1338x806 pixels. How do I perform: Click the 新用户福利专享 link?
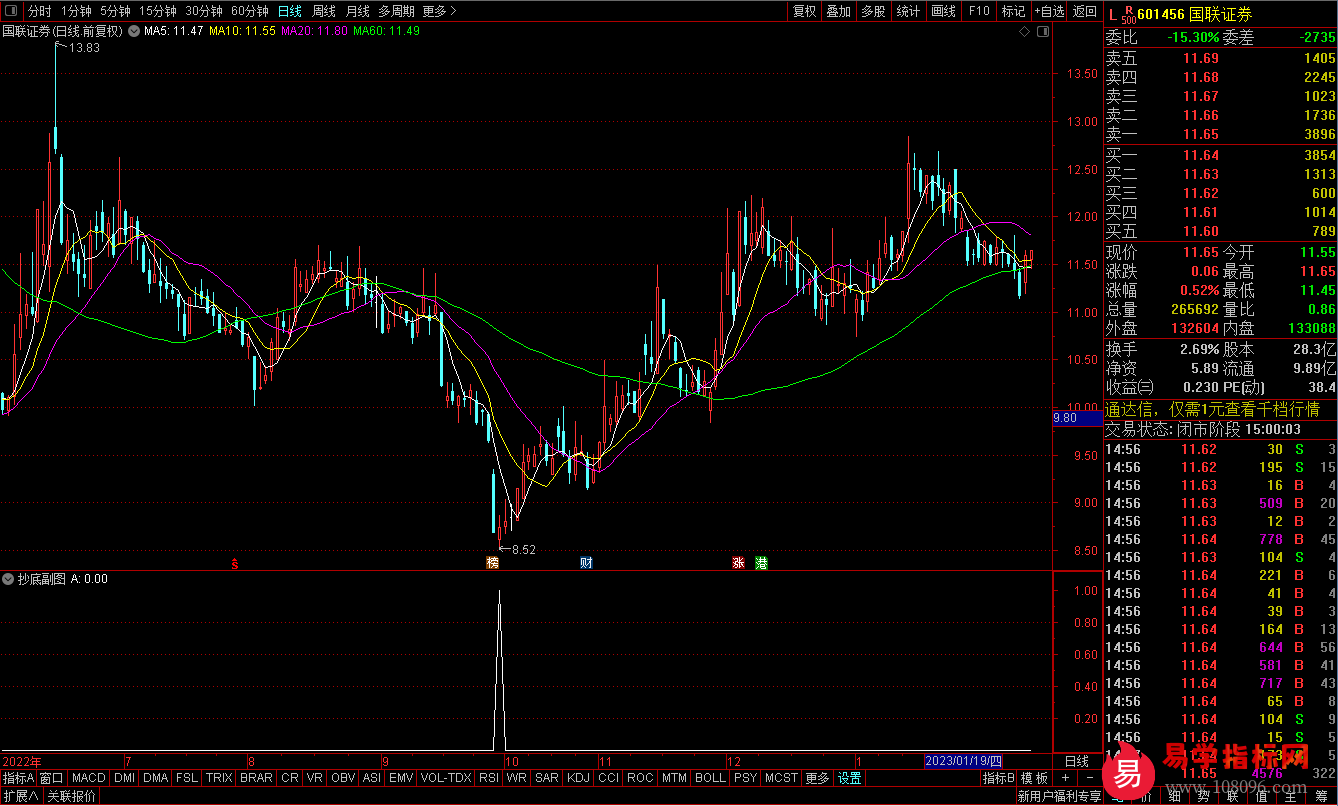(x=1059, y=796)
